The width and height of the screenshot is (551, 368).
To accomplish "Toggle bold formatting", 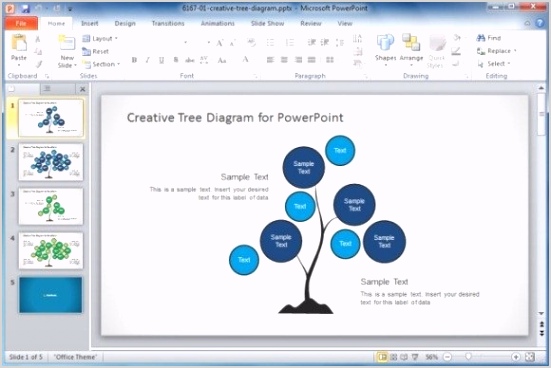I will (134, 60).
